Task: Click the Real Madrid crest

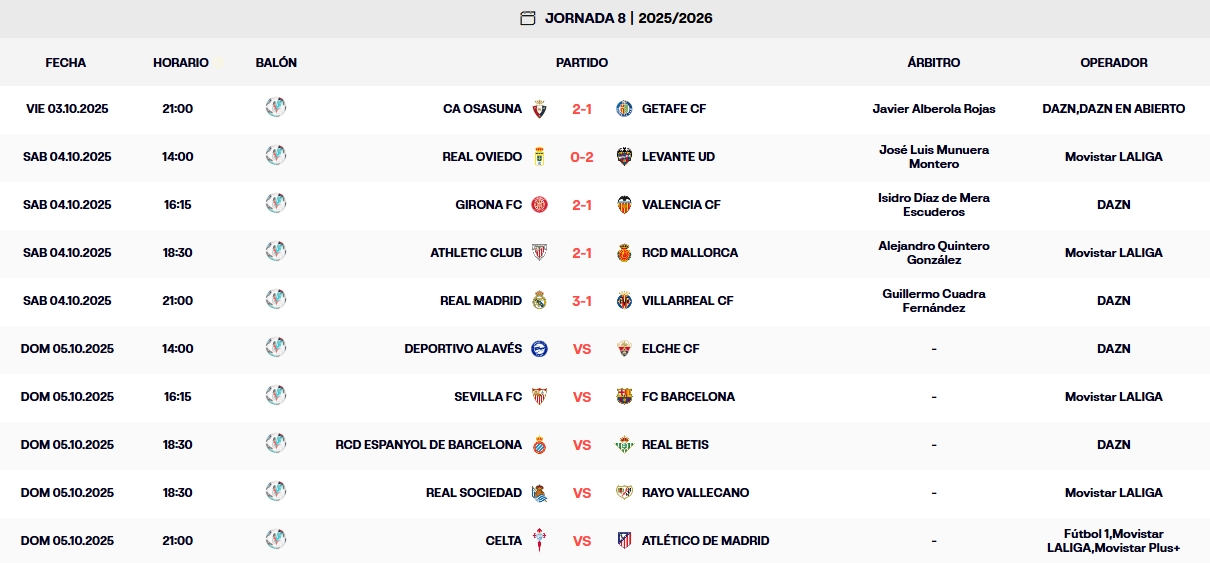Action: [540, 301]
